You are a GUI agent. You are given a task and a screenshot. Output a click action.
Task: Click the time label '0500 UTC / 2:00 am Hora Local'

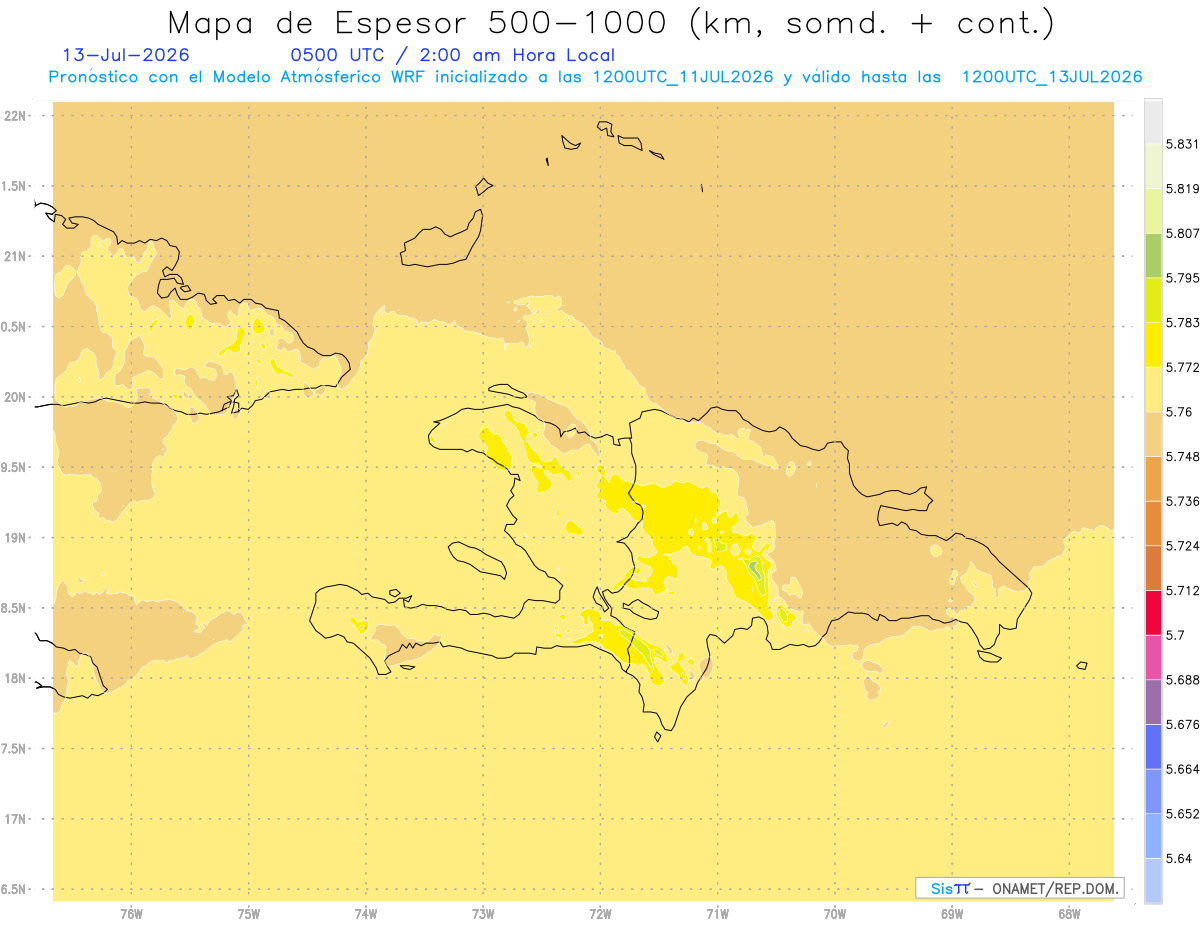pyautogui.click(x=452, y=55)
